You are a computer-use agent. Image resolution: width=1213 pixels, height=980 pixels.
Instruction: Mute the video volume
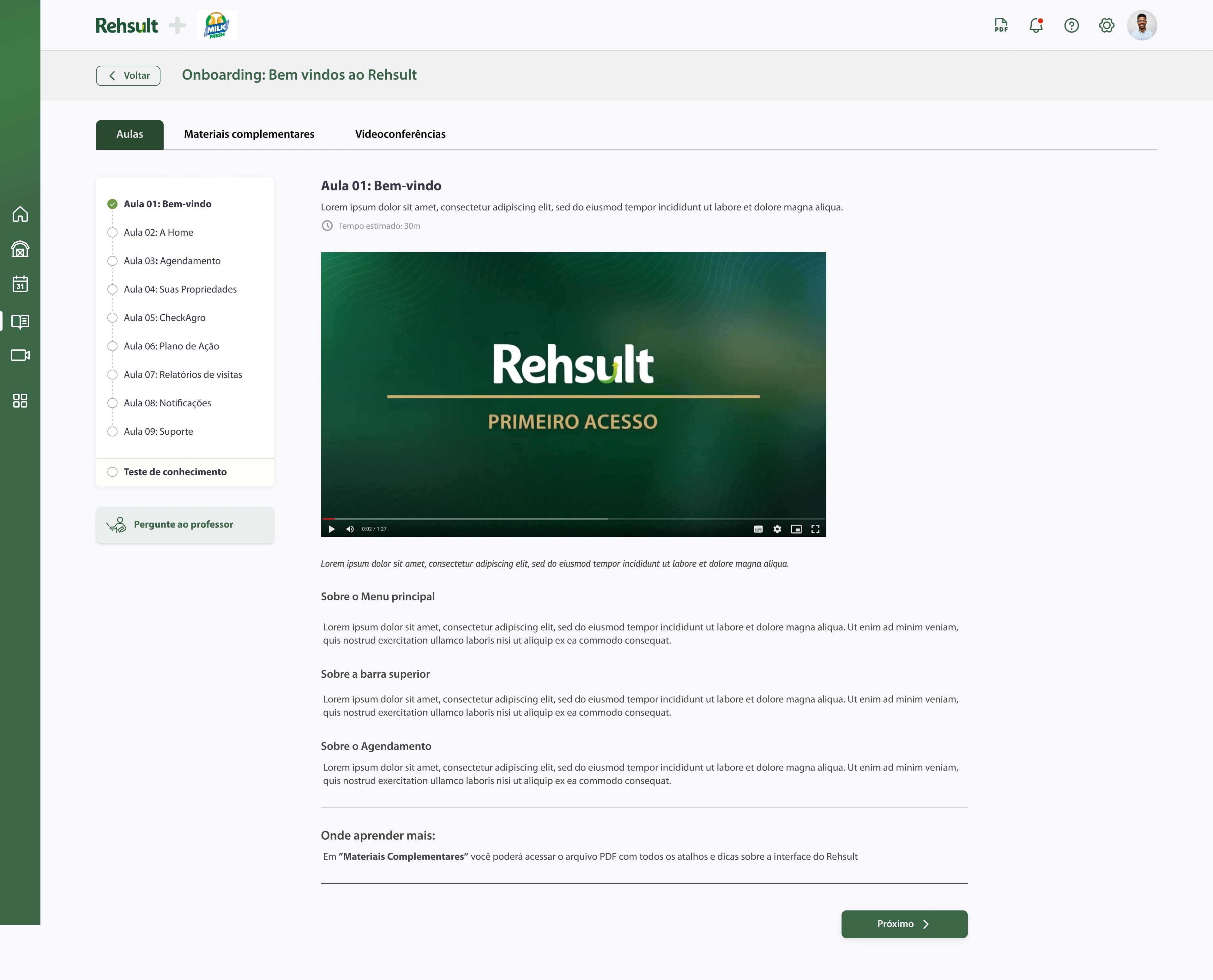pos(350,529)
